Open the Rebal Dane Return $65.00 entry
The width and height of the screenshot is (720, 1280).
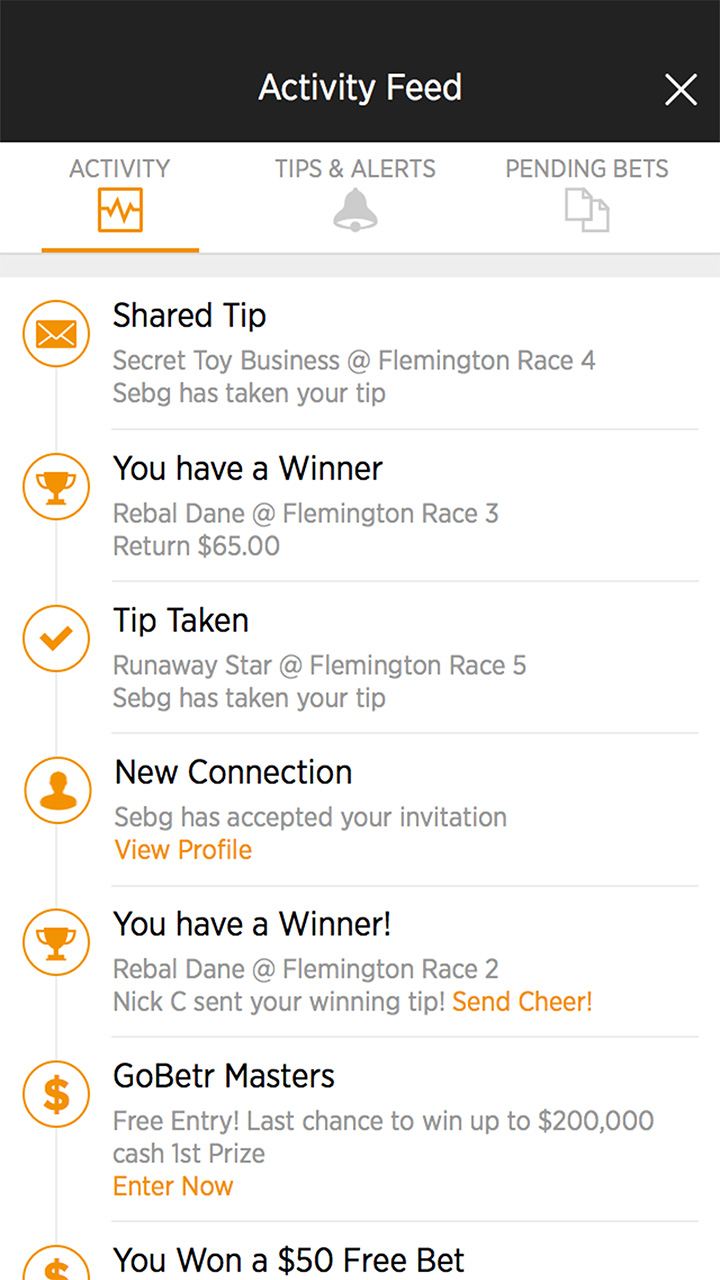tap(305, 530)
